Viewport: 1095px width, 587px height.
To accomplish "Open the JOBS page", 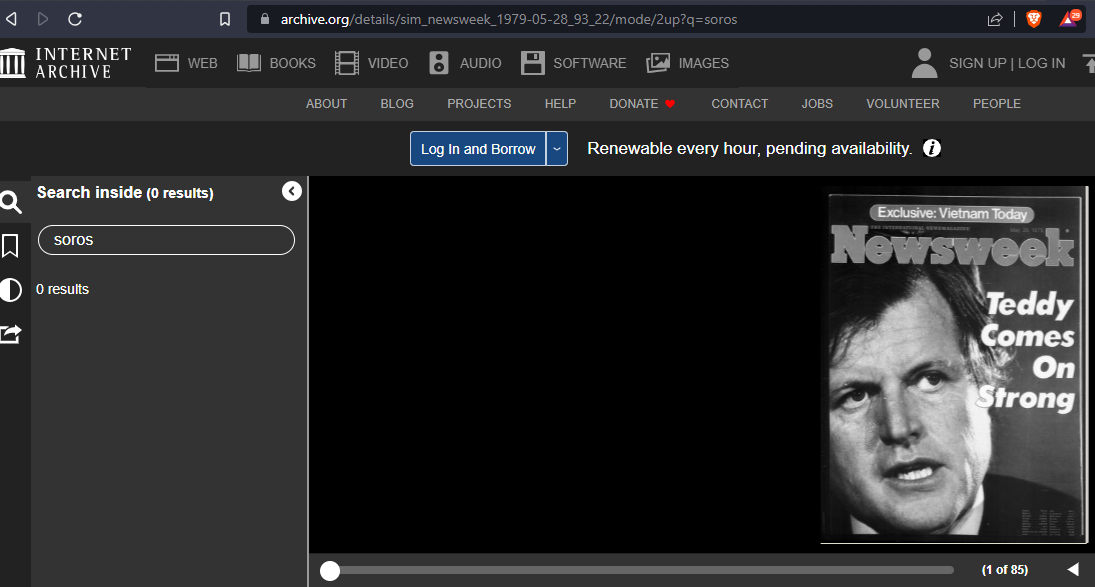I will pyautogui.click(x=817, y=103).
